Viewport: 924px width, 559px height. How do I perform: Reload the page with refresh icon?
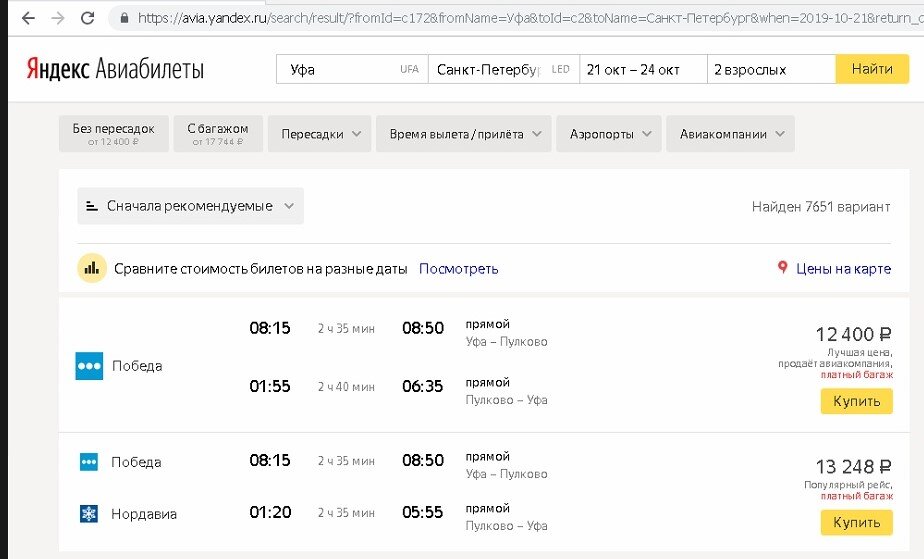pyautogui.click(x=88, y=18)
